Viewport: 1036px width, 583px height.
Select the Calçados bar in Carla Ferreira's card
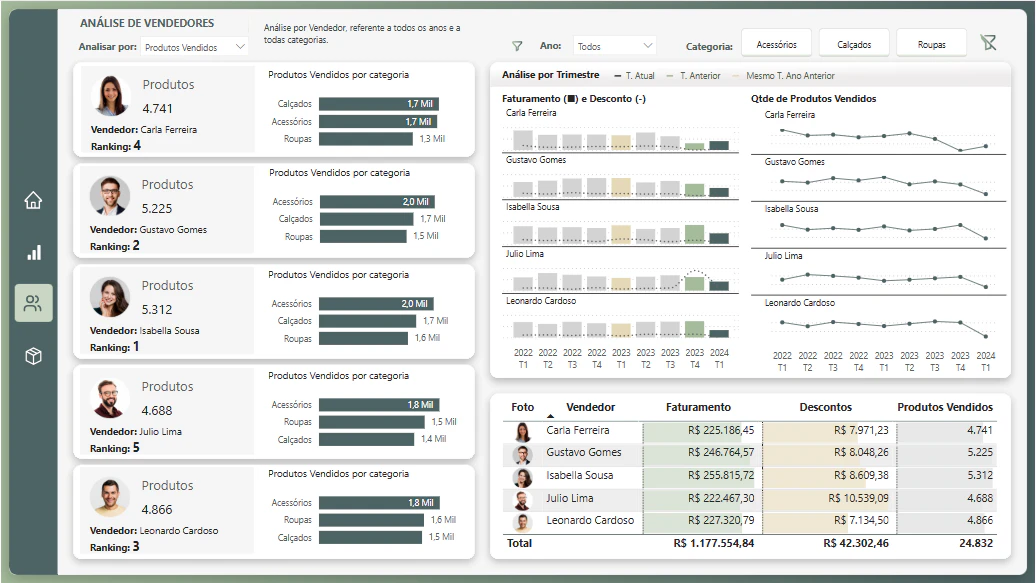(379, 104)
